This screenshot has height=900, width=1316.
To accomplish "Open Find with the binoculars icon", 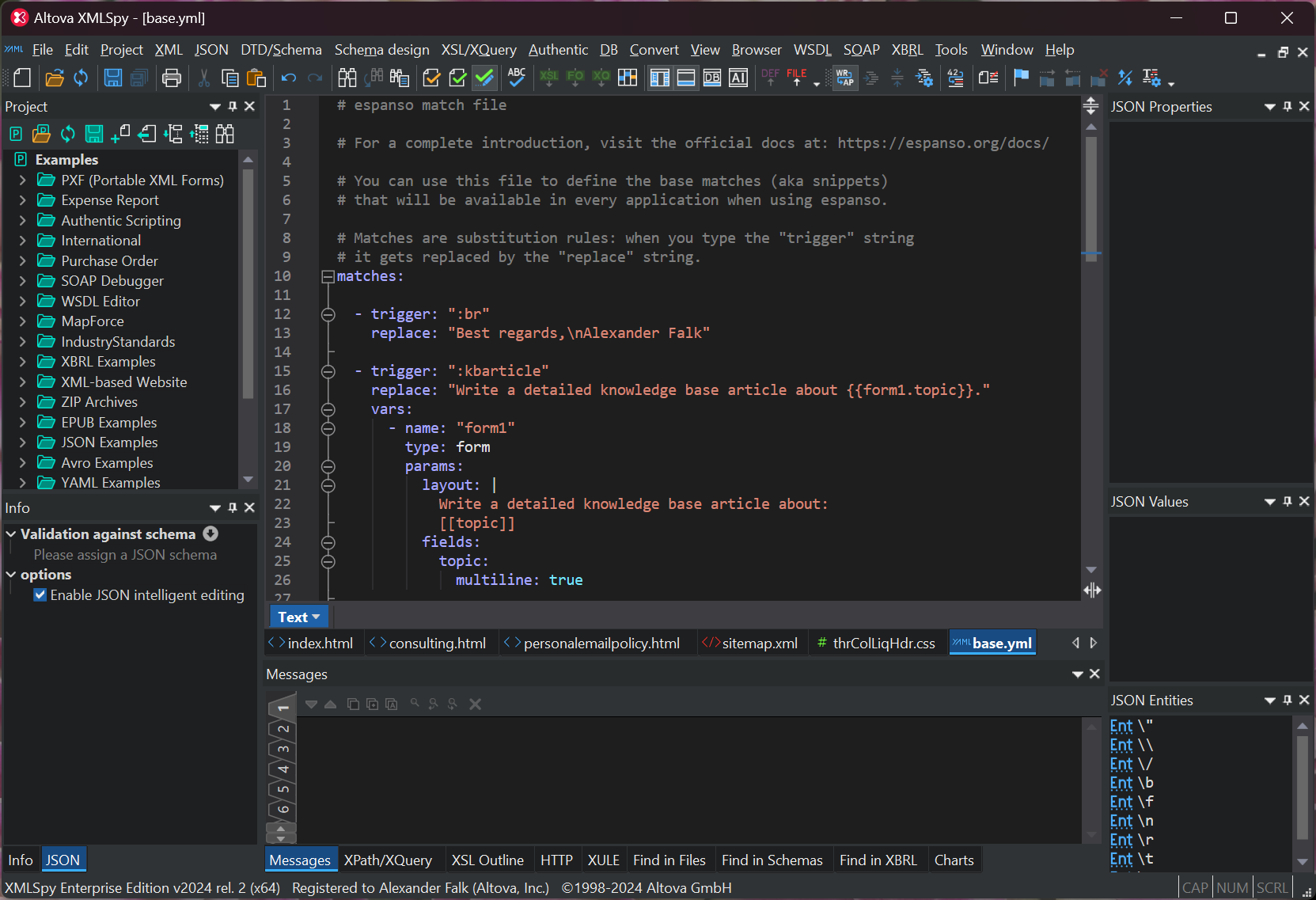I will coord(347,78).
